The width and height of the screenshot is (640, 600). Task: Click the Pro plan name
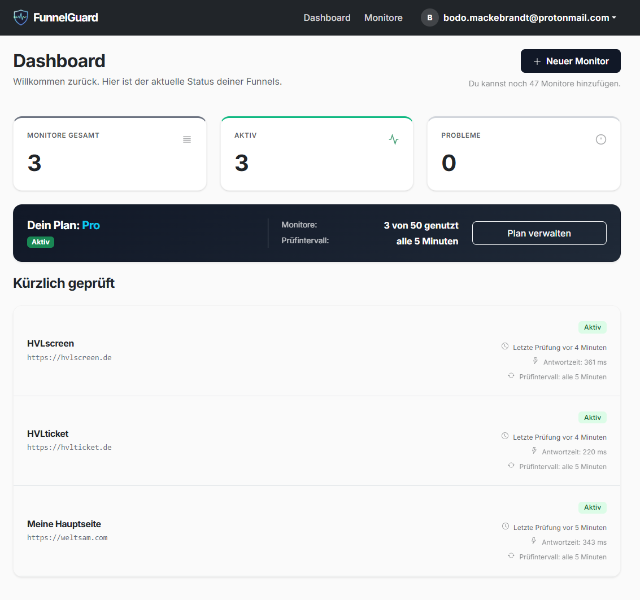coord(91,225)
